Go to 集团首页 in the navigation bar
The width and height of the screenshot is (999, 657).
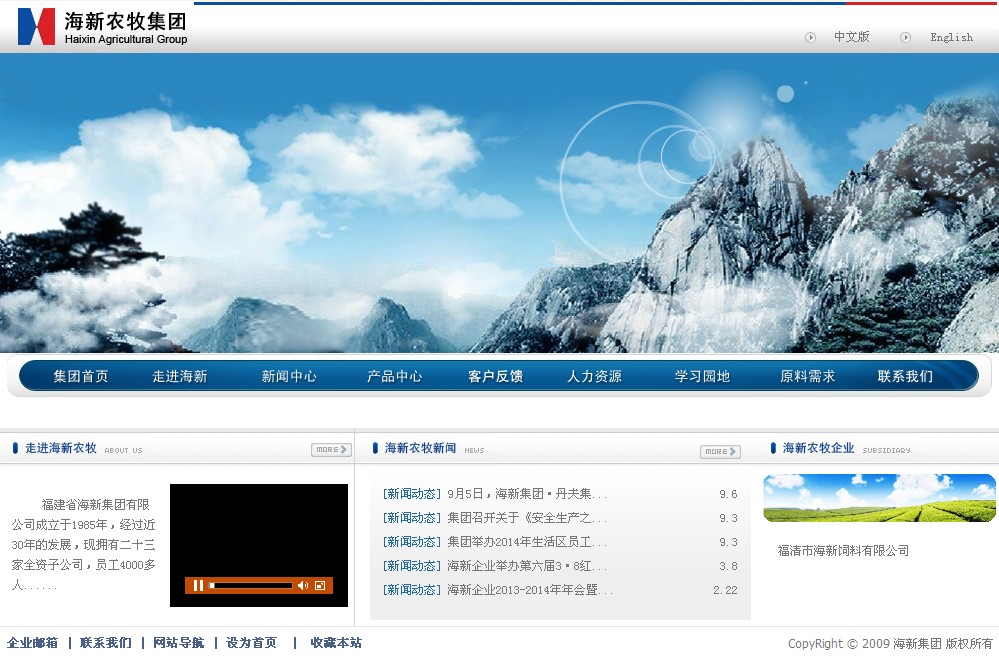pos(81,376)
